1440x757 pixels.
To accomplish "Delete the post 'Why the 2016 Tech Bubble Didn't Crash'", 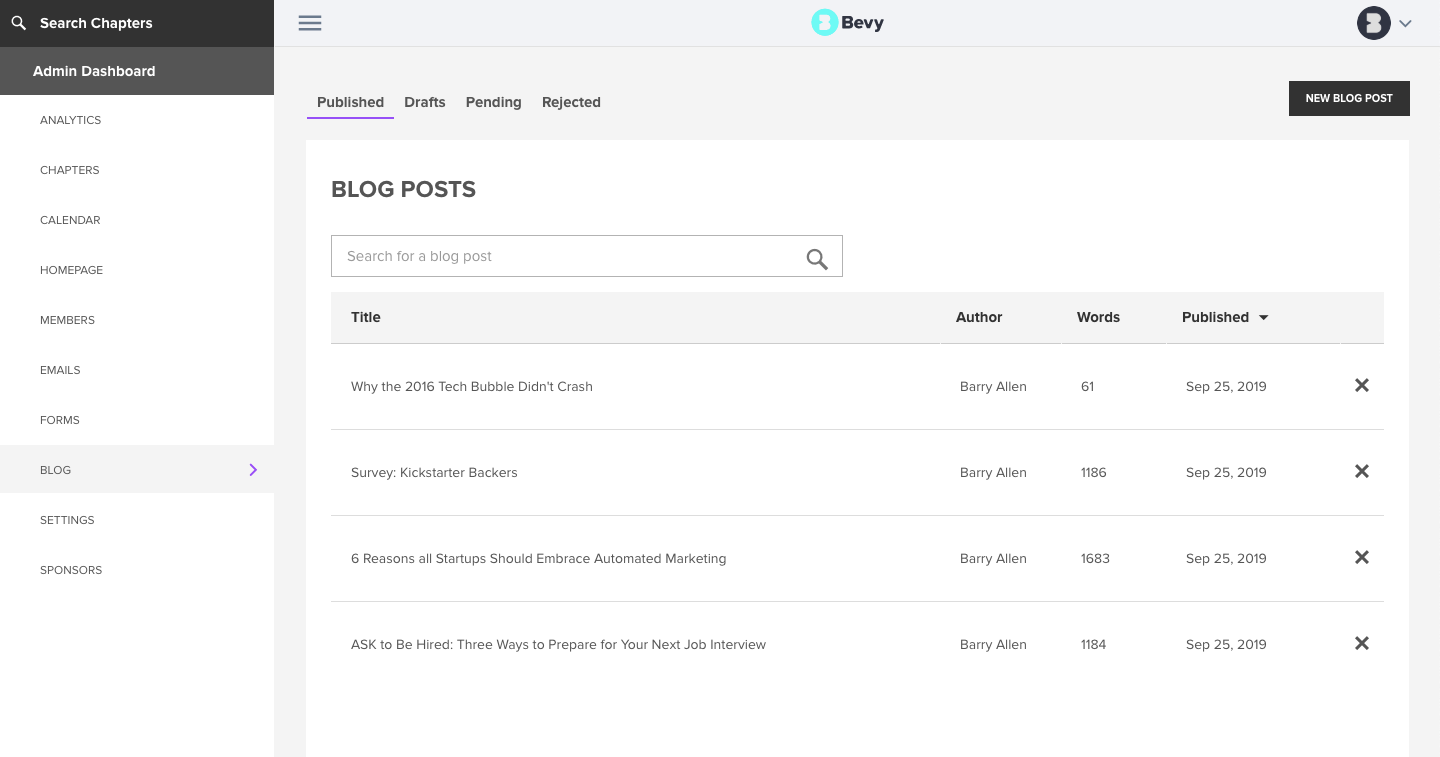I will click(x=1361, y=385).
